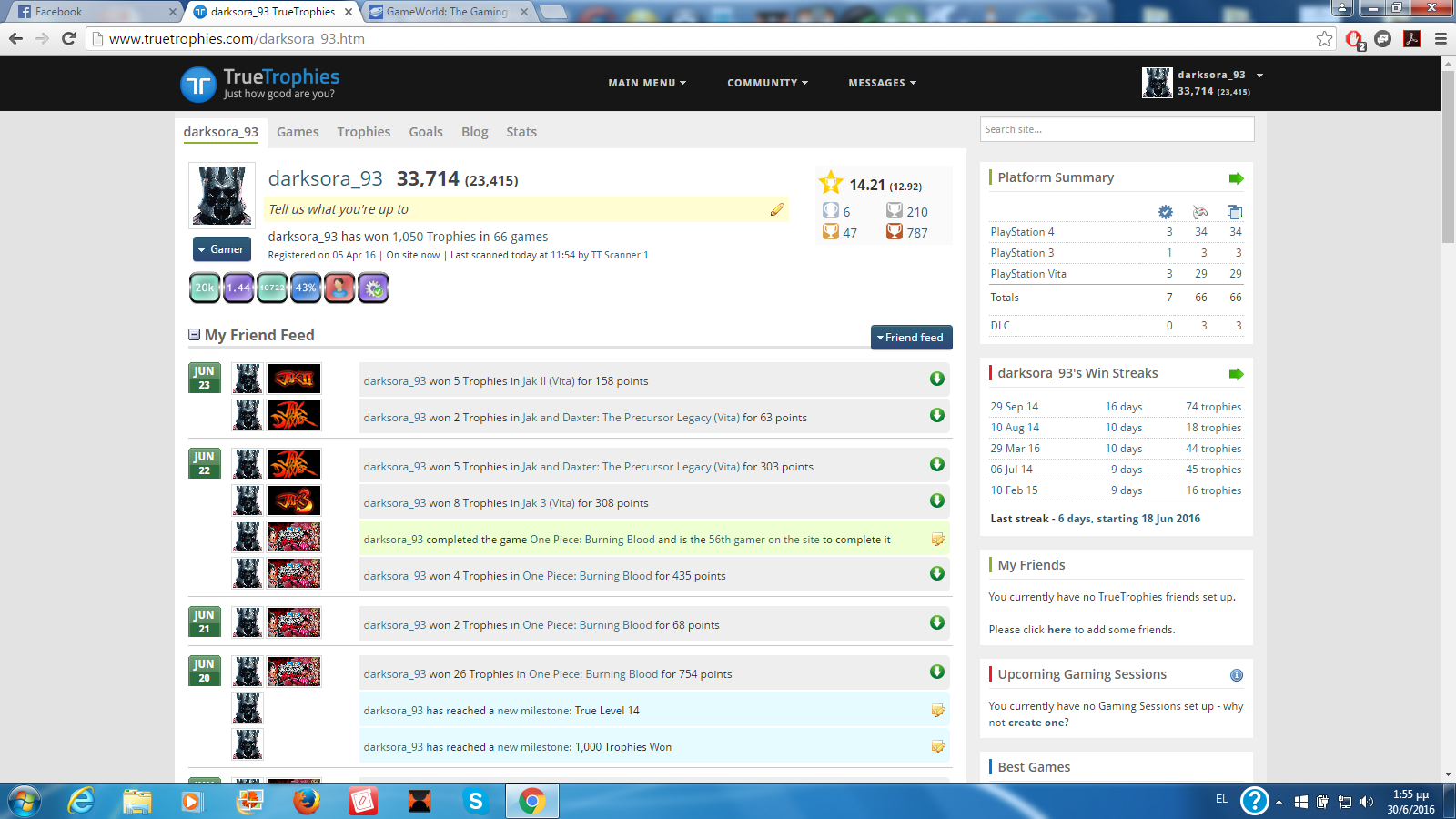This screenshot has width=1456, height=819.
Task: Click the Jak 3 (Vita) link
Action: click(x=548, y=503)
